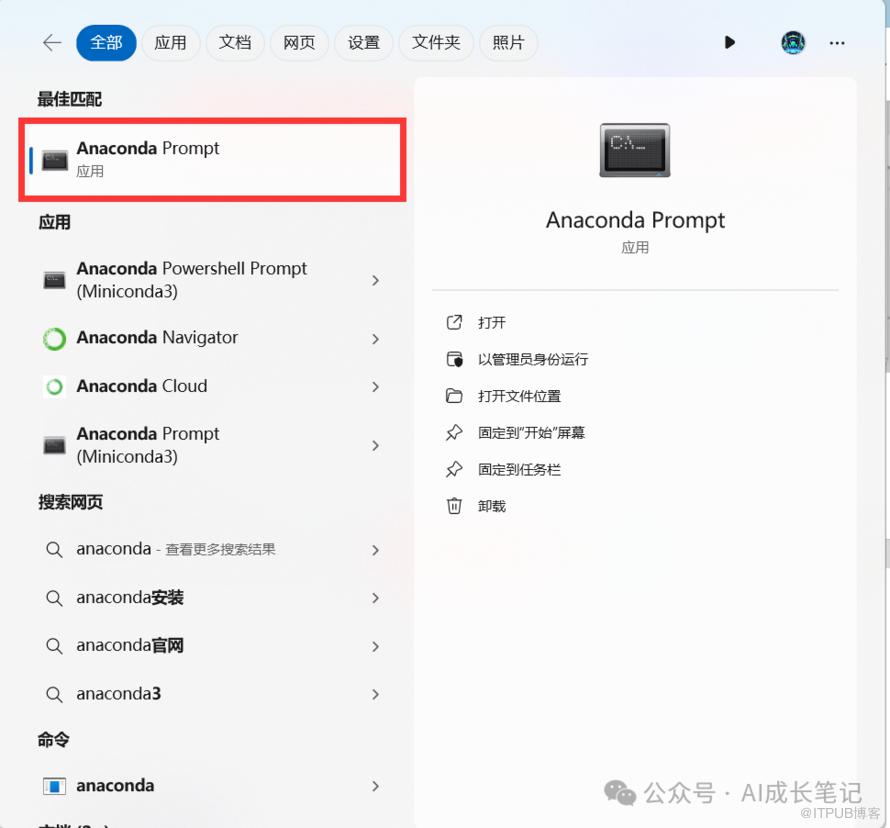
Task: Expand the Anaconda Navigator result chevron
Action: [375, 339]
